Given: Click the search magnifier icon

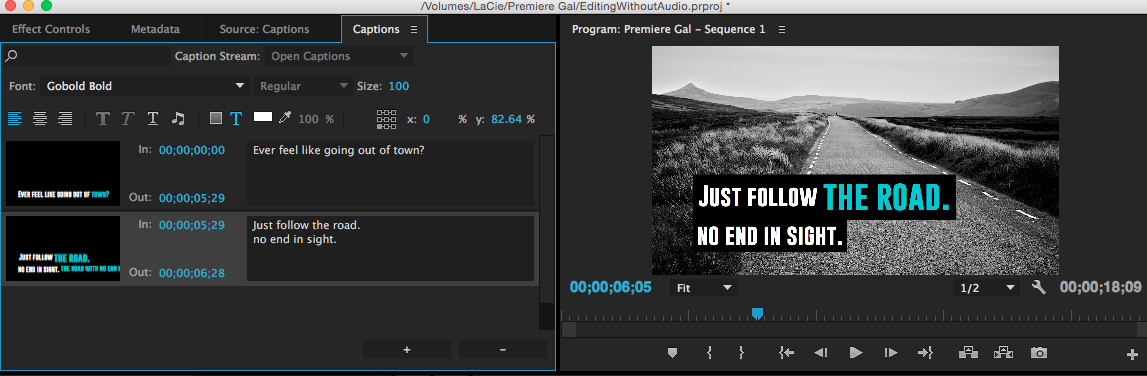Looking at the screenshot, I should 11,56.
